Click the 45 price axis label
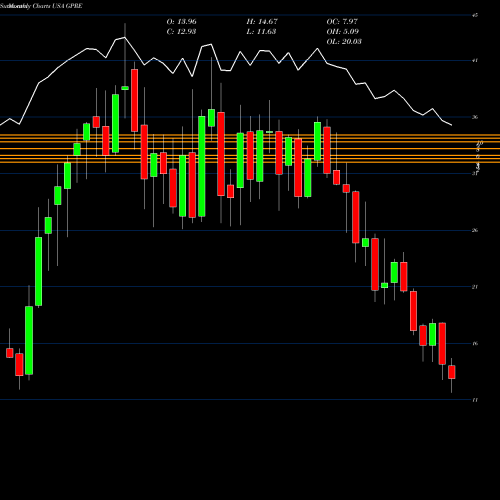Screen dimensions: 500x500 pyautogui.click(x=475, y=15)
